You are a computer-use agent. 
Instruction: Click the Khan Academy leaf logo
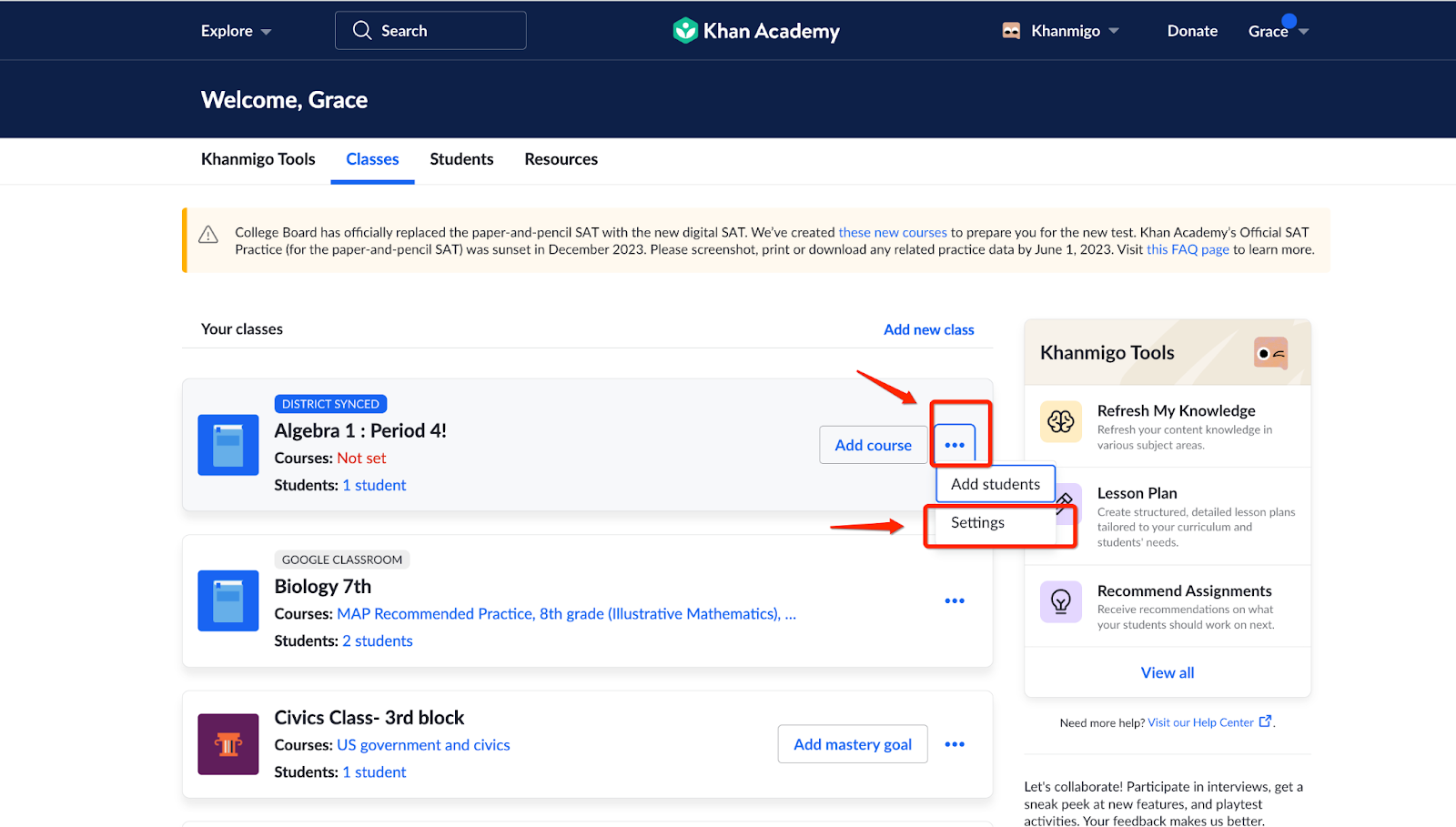[684, 31]
